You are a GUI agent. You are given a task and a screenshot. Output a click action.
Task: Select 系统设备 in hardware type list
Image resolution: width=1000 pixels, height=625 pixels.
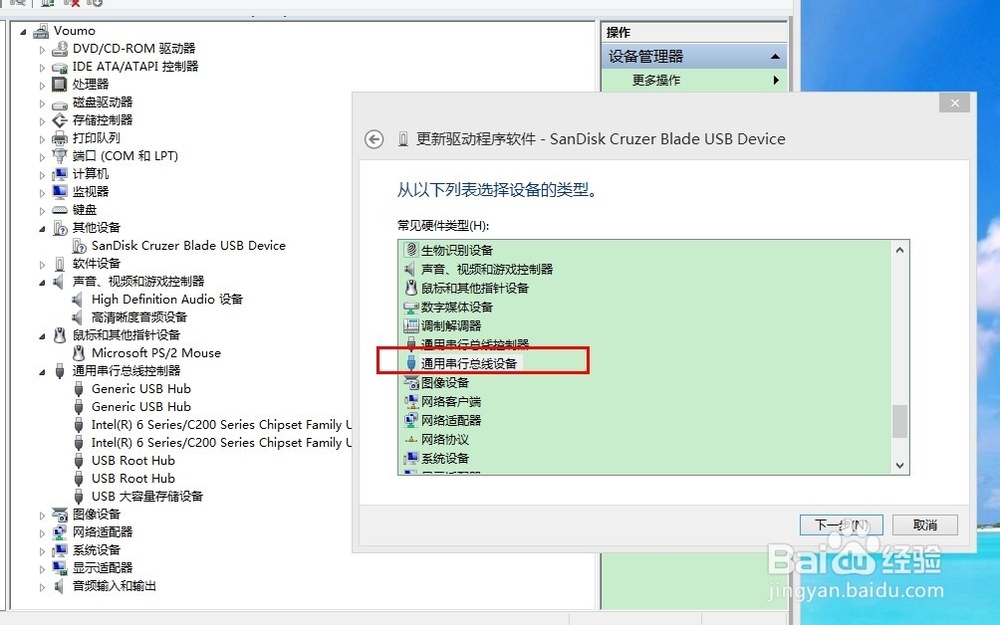pos(445,459)
